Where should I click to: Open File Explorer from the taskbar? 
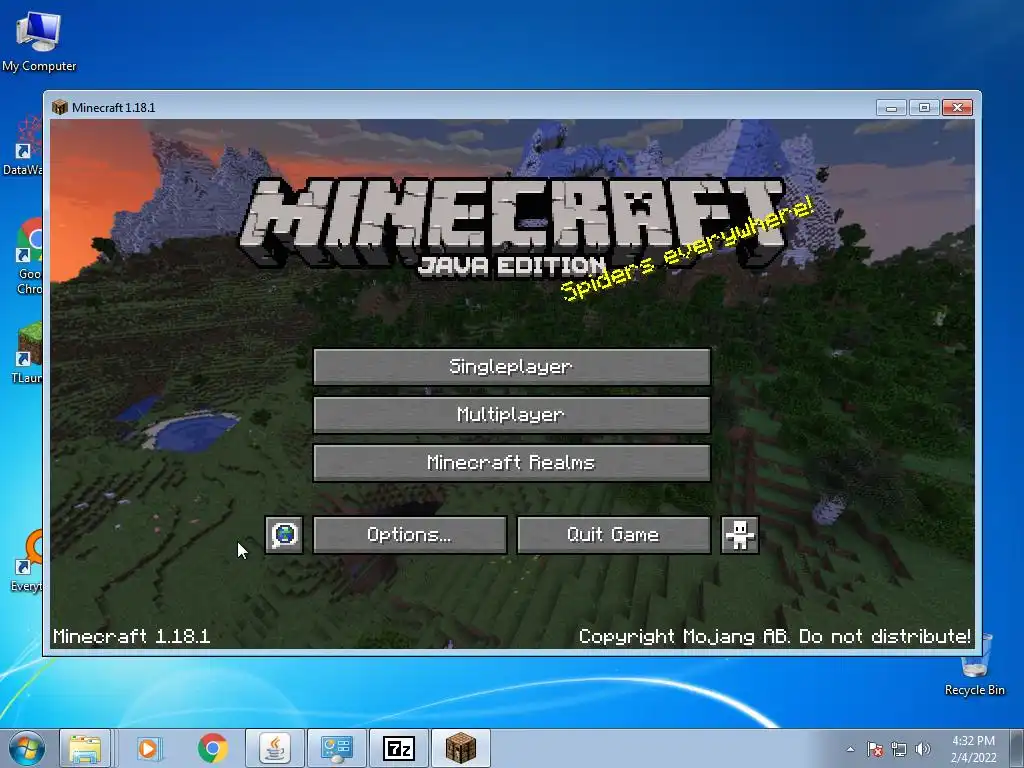[85, 748]
